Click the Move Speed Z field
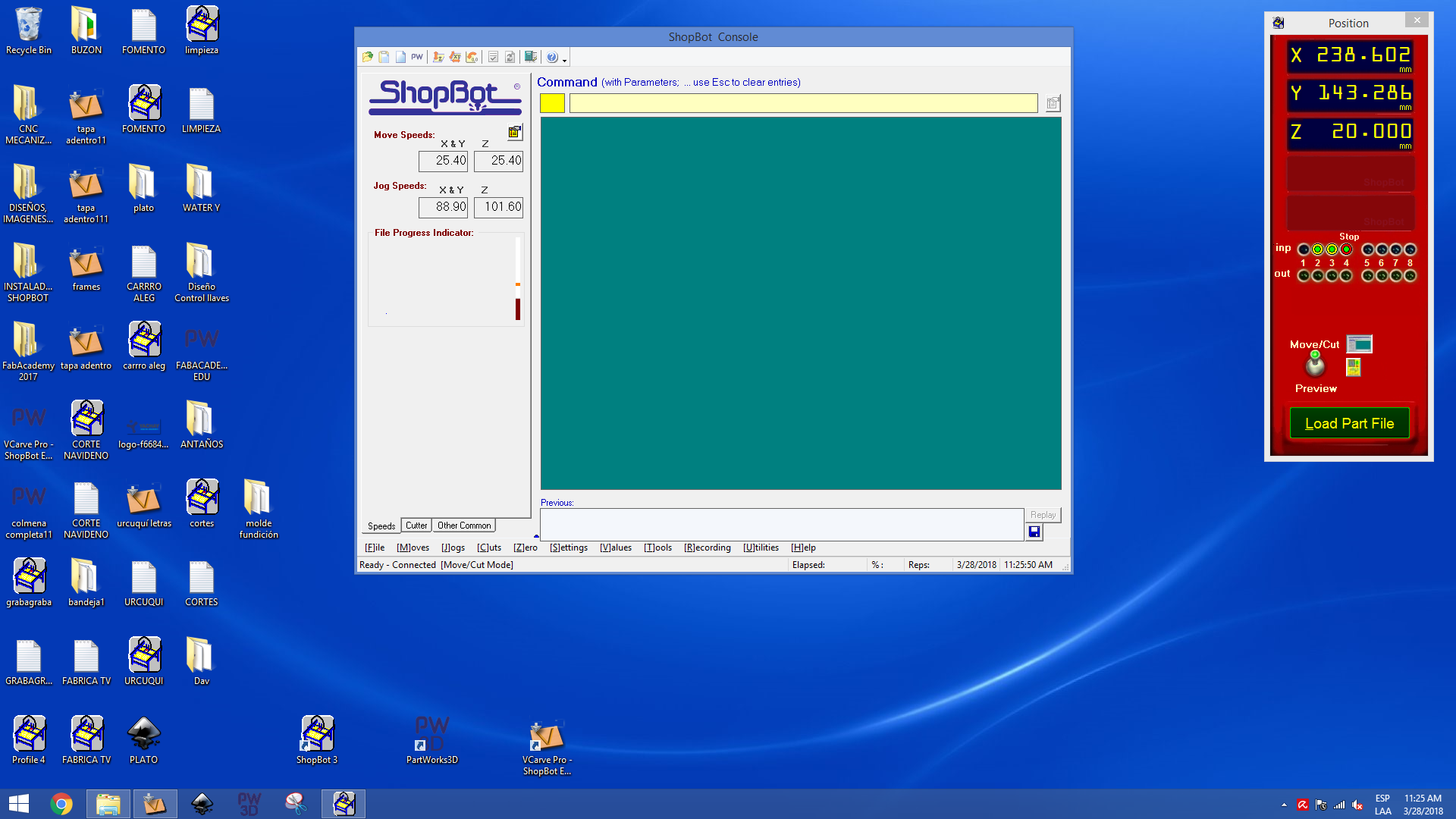The height and width of the screenshot is (819, 1456). [x=498, y=161]
